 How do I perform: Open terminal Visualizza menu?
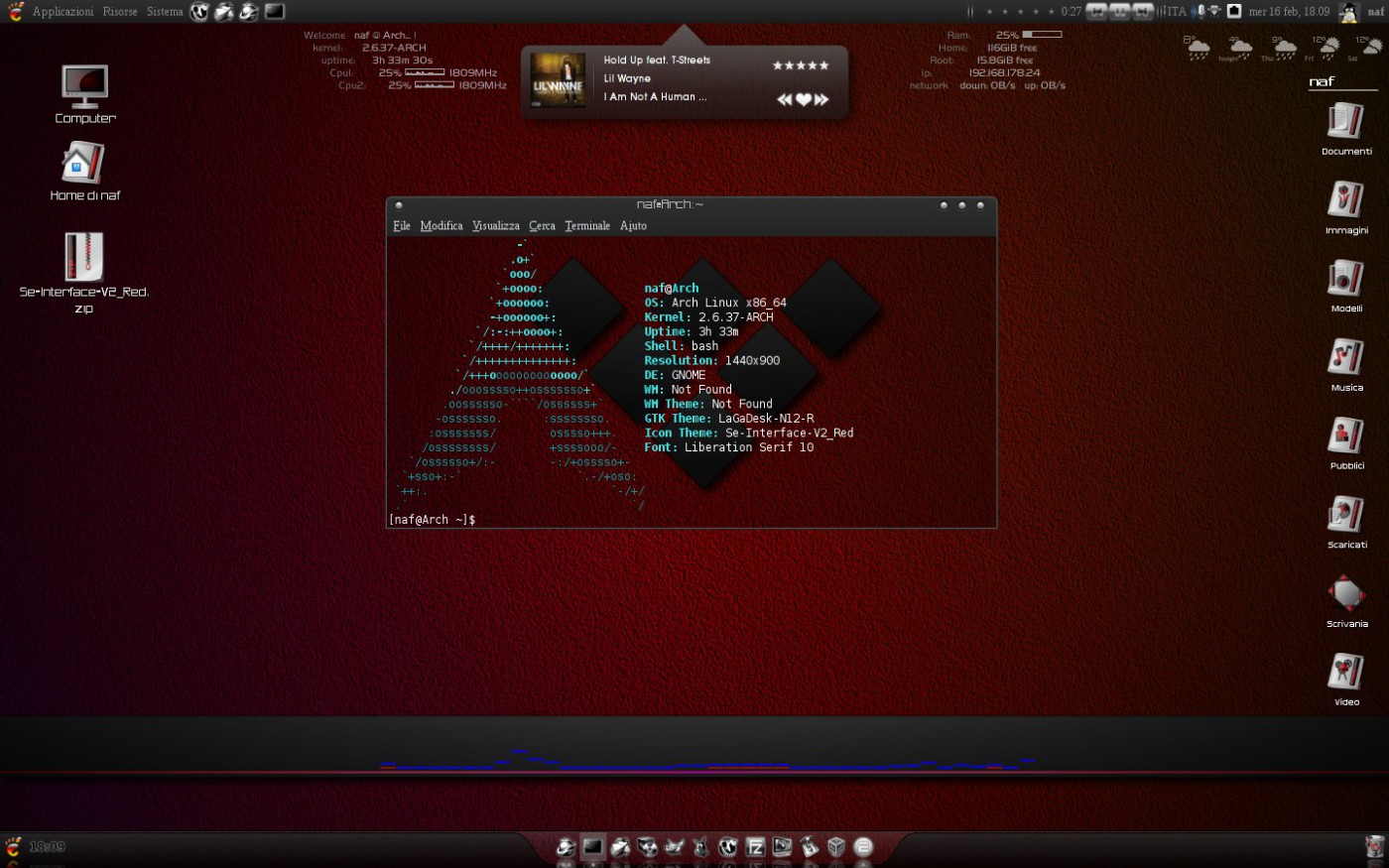496,226
